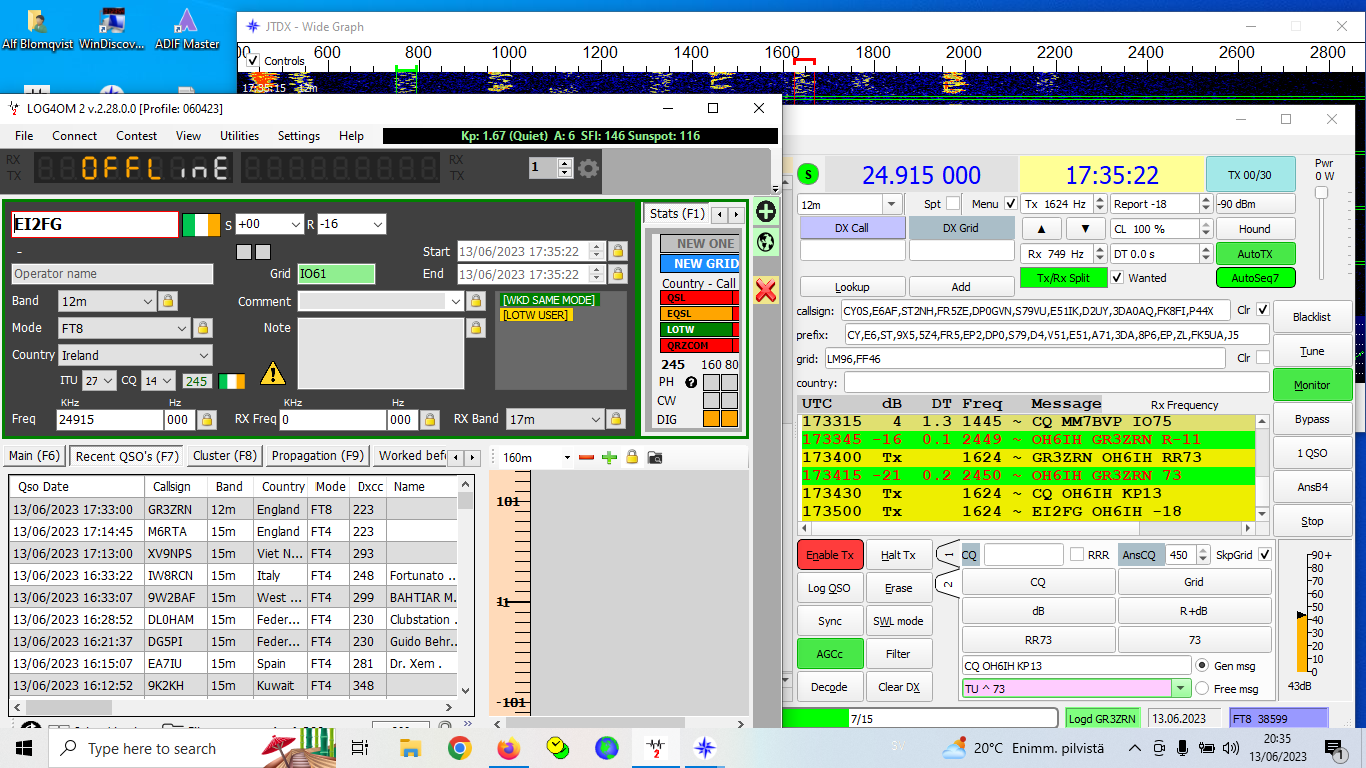Click the Grid input field showing IO61
1366x768 pixels.
335,274
